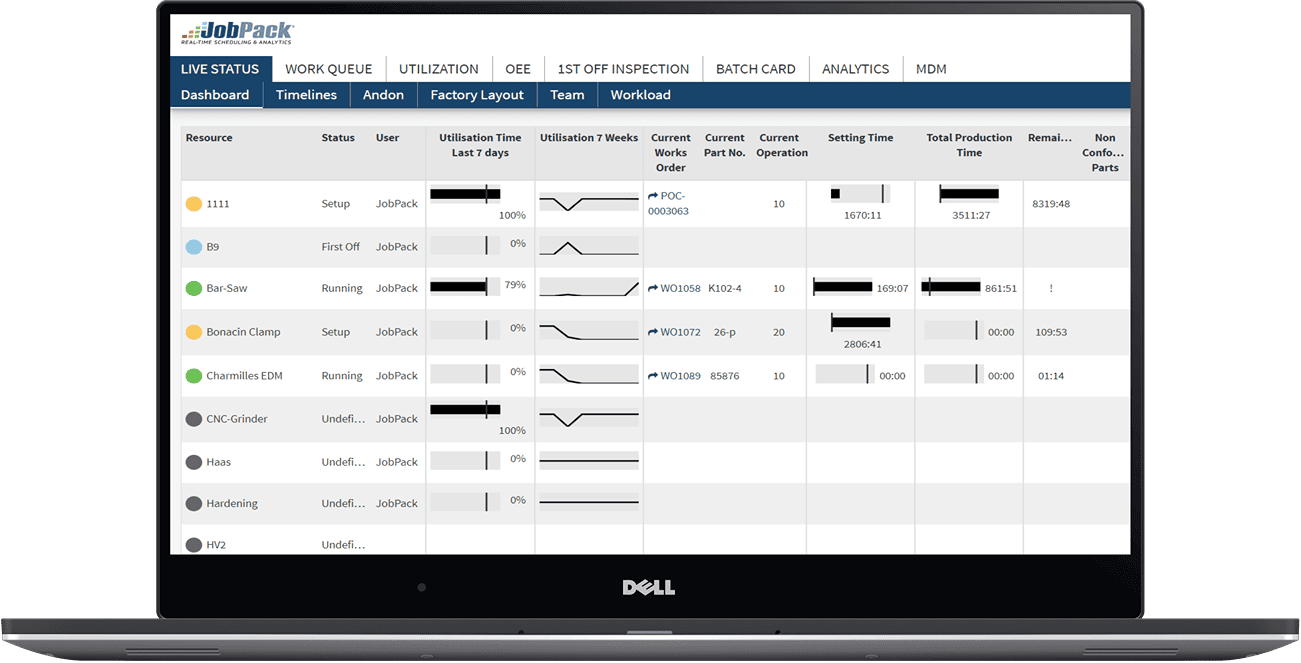The height and width of the screenshot is (663, 1301).
Task: Select the Charmilles EDM resource row
Action: pos(244,376)
